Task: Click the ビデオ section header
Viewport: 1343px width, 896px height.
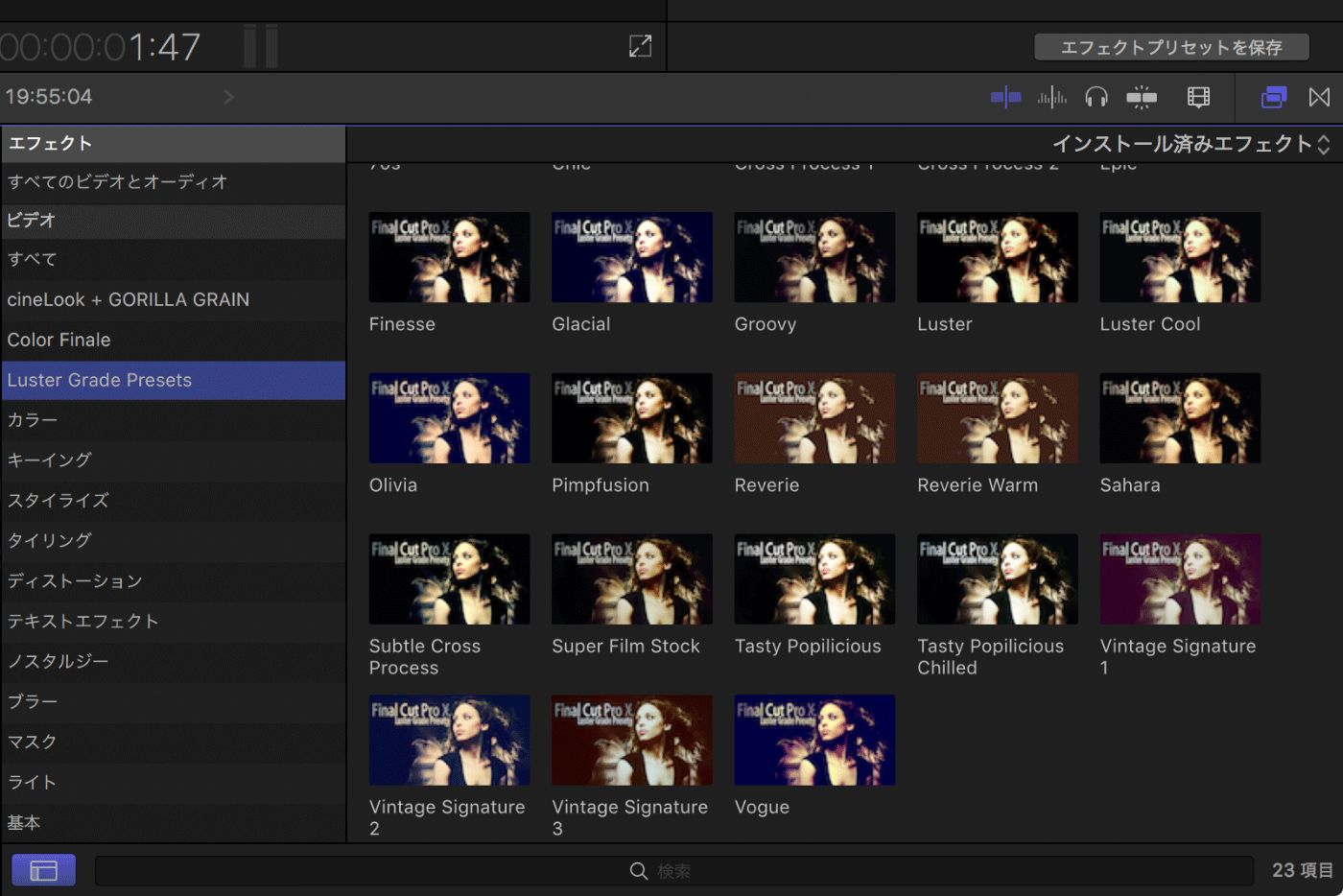Action: (173, 221)
